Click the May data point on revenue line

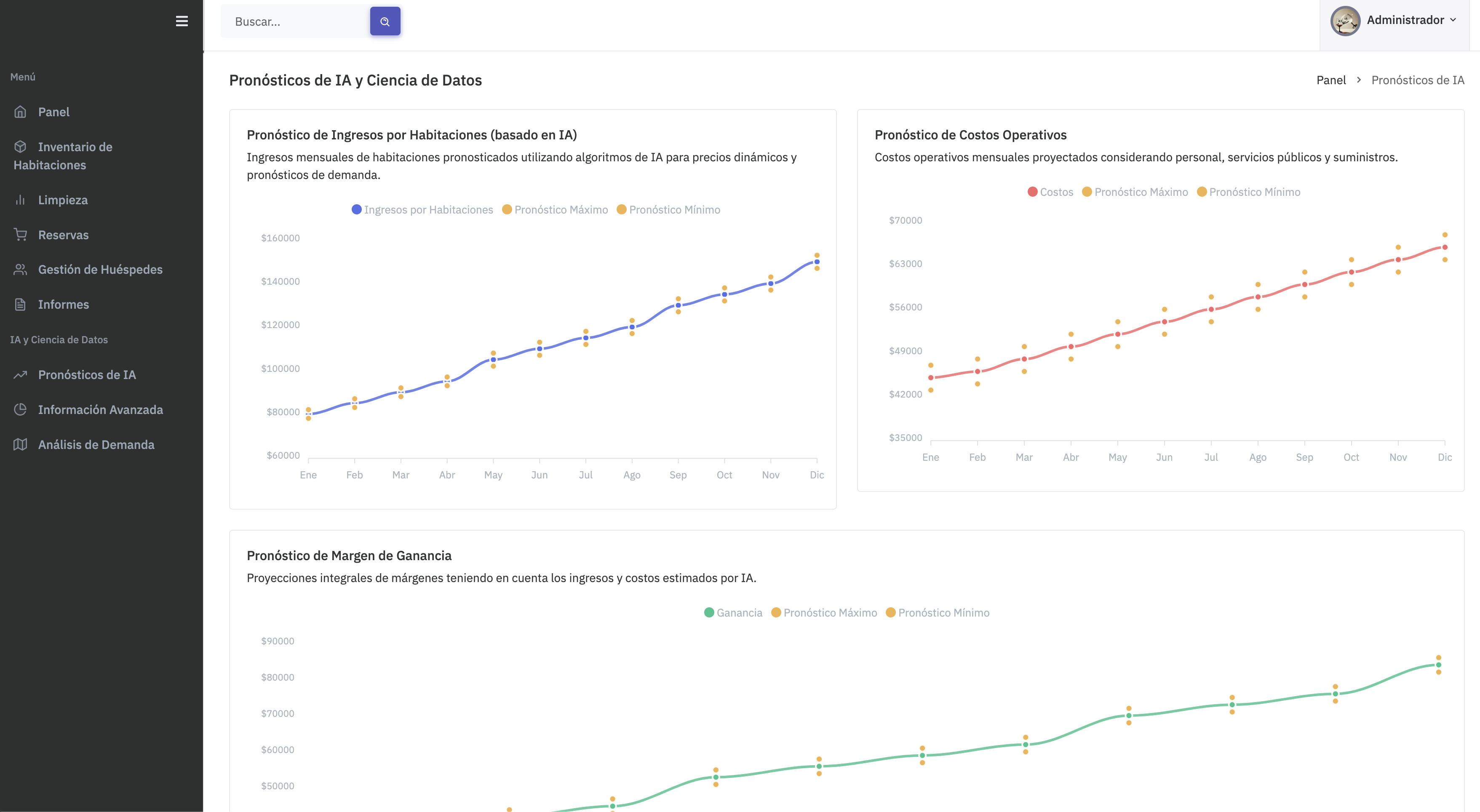coord(493,360)
